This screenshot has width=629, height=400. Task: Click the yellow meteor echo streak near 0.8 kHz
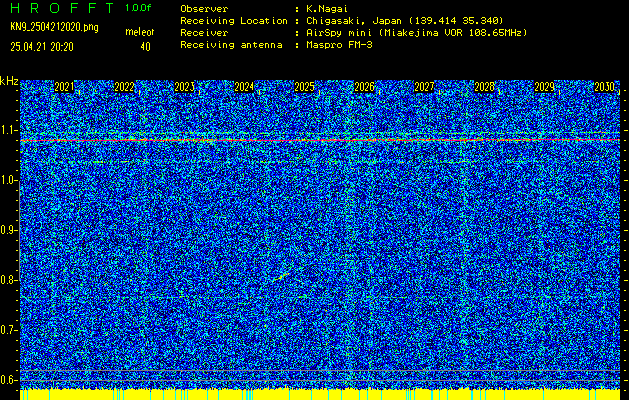point(281,277)
